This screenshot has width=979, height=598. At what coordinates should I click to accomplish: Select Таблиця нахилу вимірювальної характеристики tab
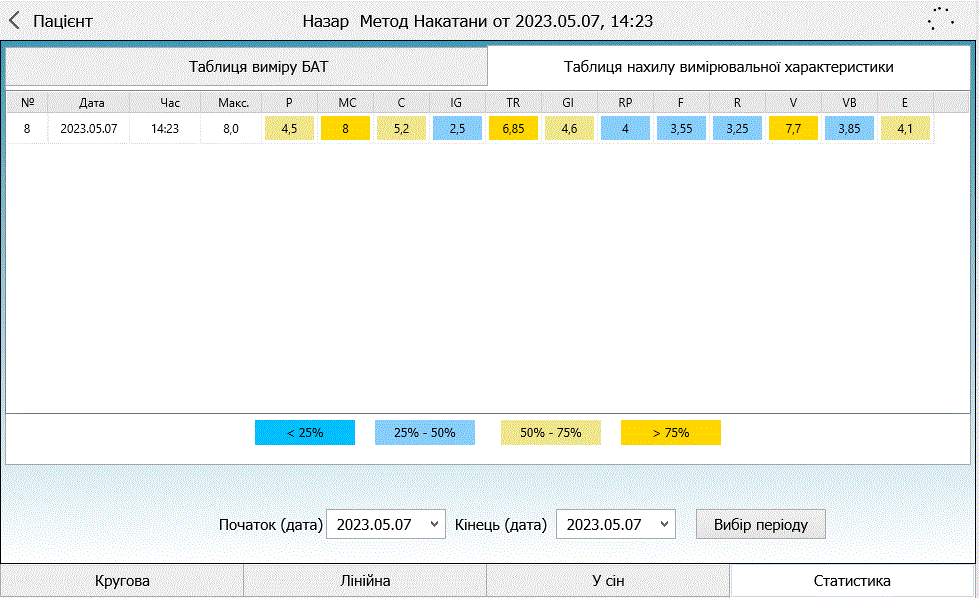[728, 67]
